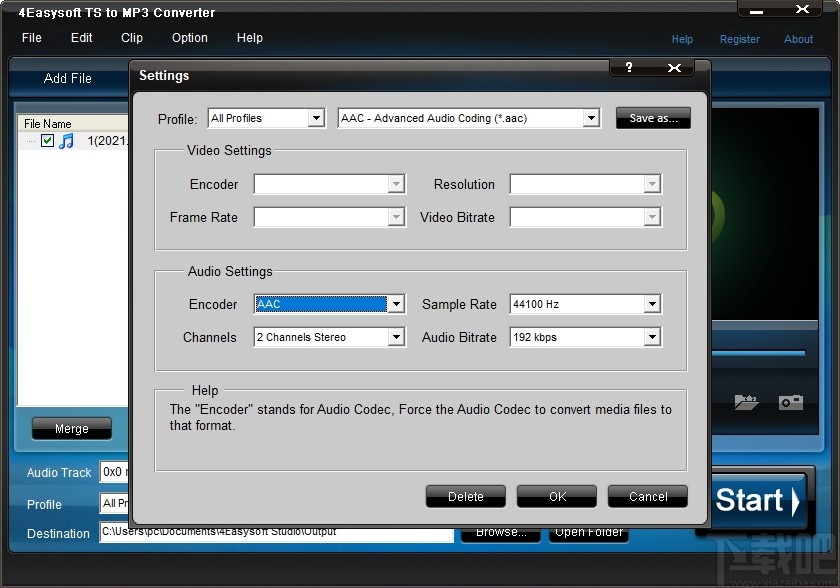Delete the current profile
840x588 pixels.
click(x=465, y=496)
